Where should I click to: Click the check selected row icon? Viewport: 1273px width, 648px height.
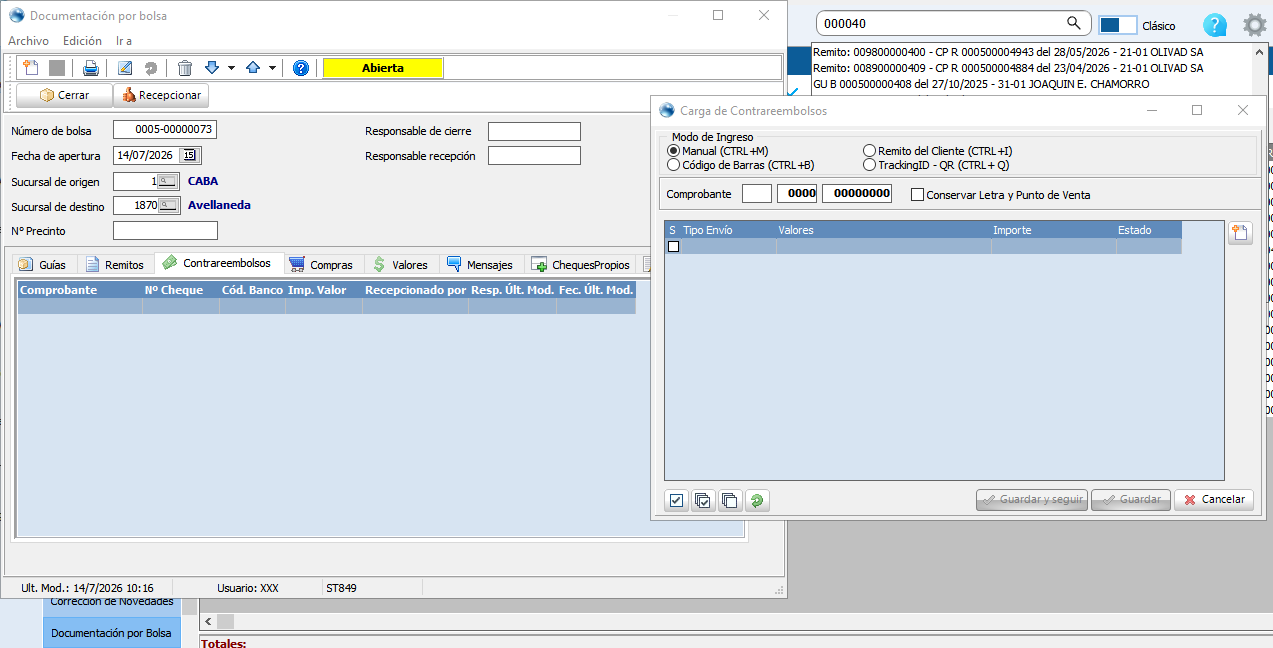pos(677,500)
